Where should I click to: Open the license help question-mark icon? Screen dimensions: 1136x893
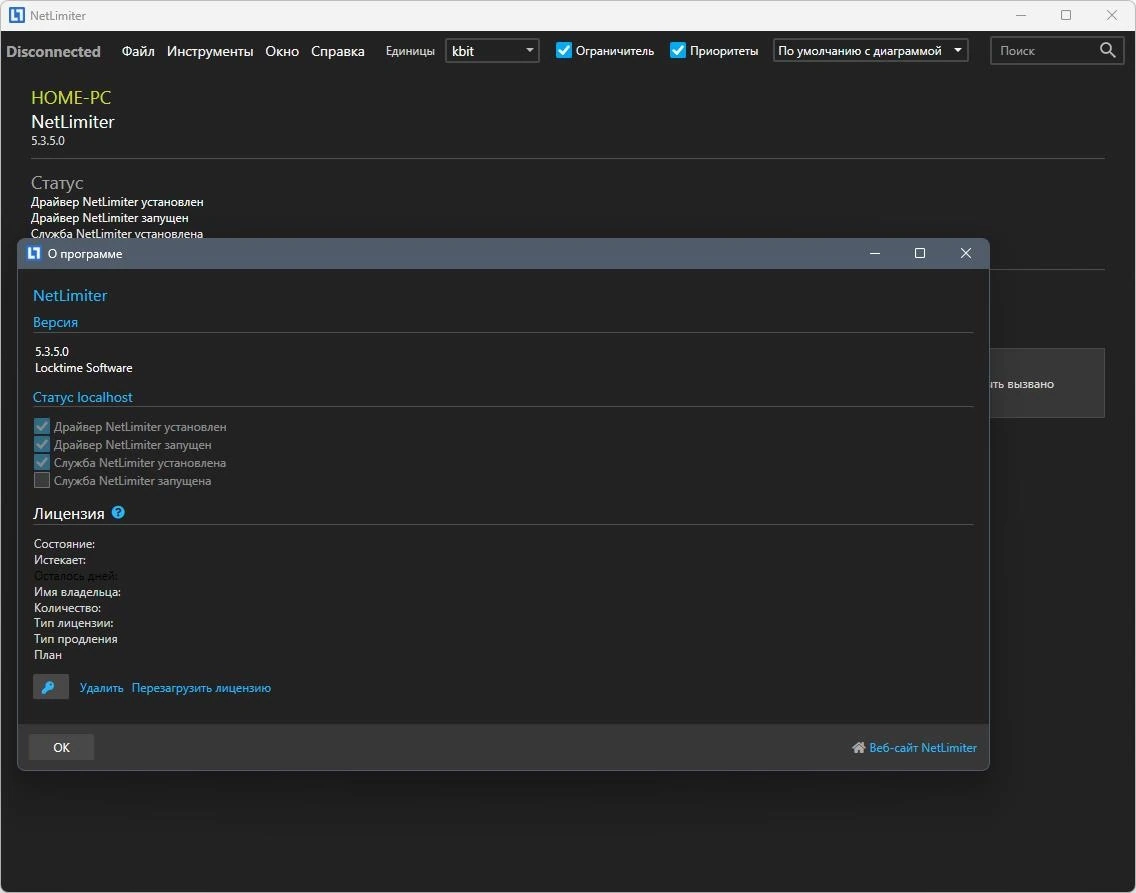(118, 512)
